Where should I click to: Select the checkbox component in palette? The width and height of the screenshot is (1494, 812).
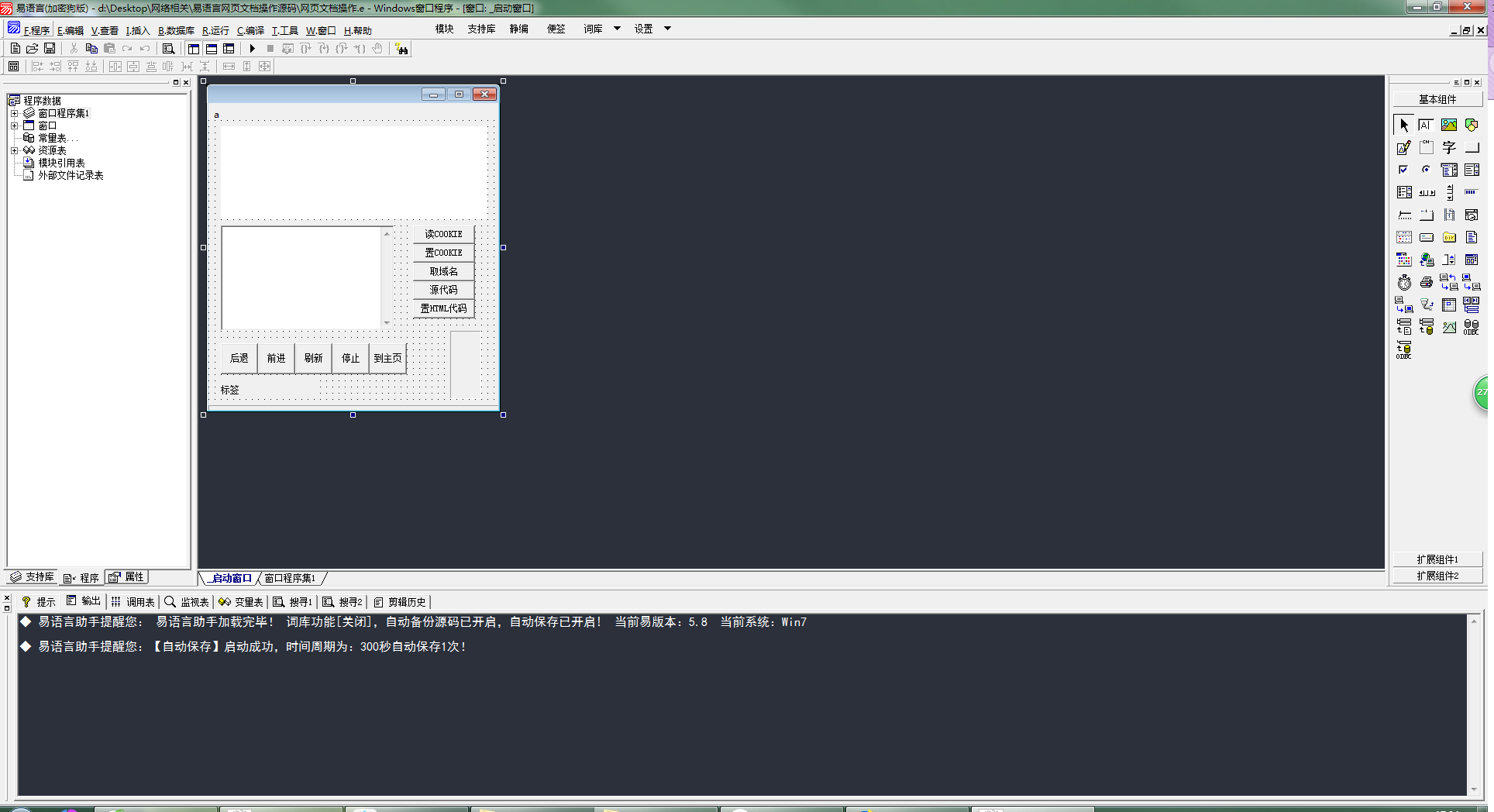(1403, 170)
